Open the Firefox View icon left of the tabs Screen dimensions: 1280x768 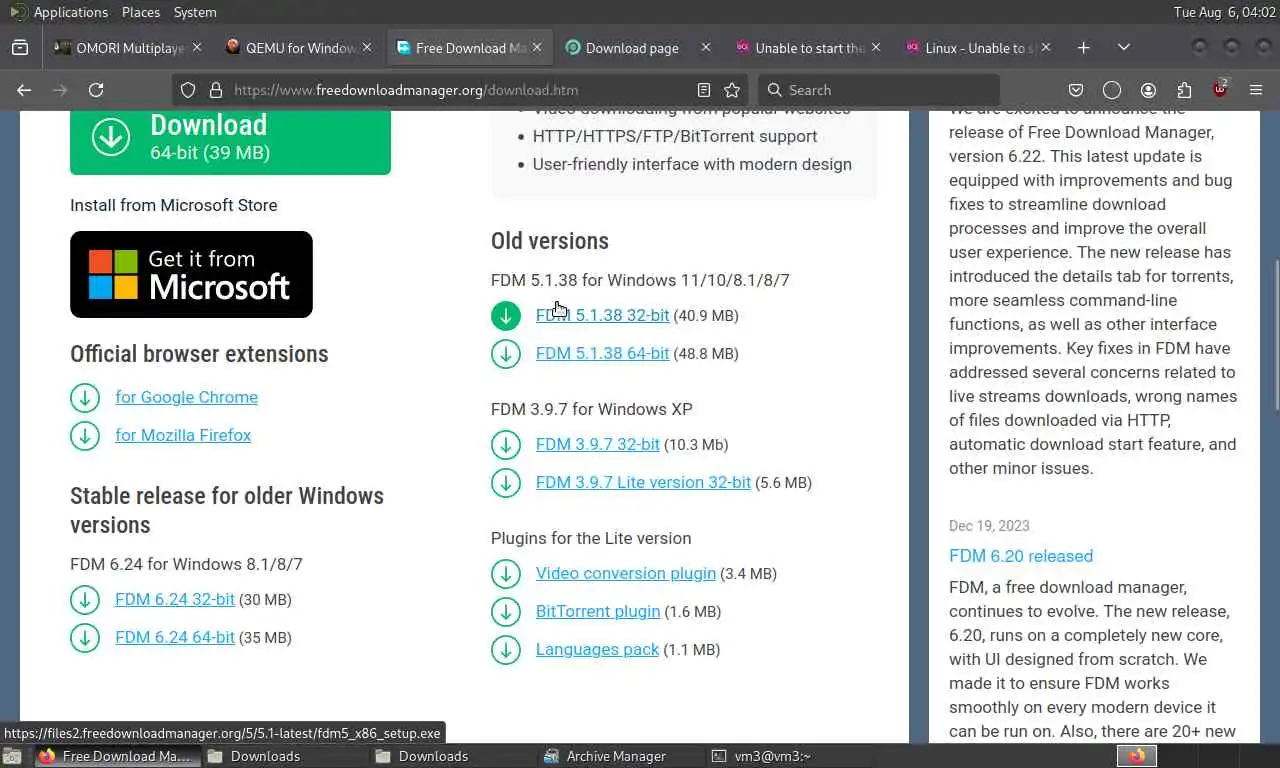coord(20,47)
